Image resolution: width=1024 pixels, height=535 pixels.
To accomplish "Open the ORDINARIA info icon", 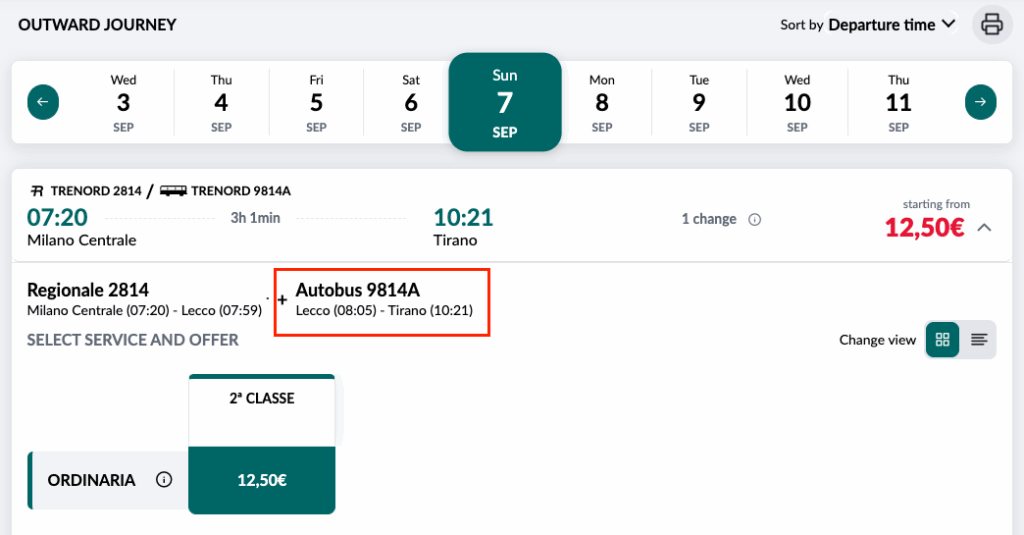I will tap(164, 479).
